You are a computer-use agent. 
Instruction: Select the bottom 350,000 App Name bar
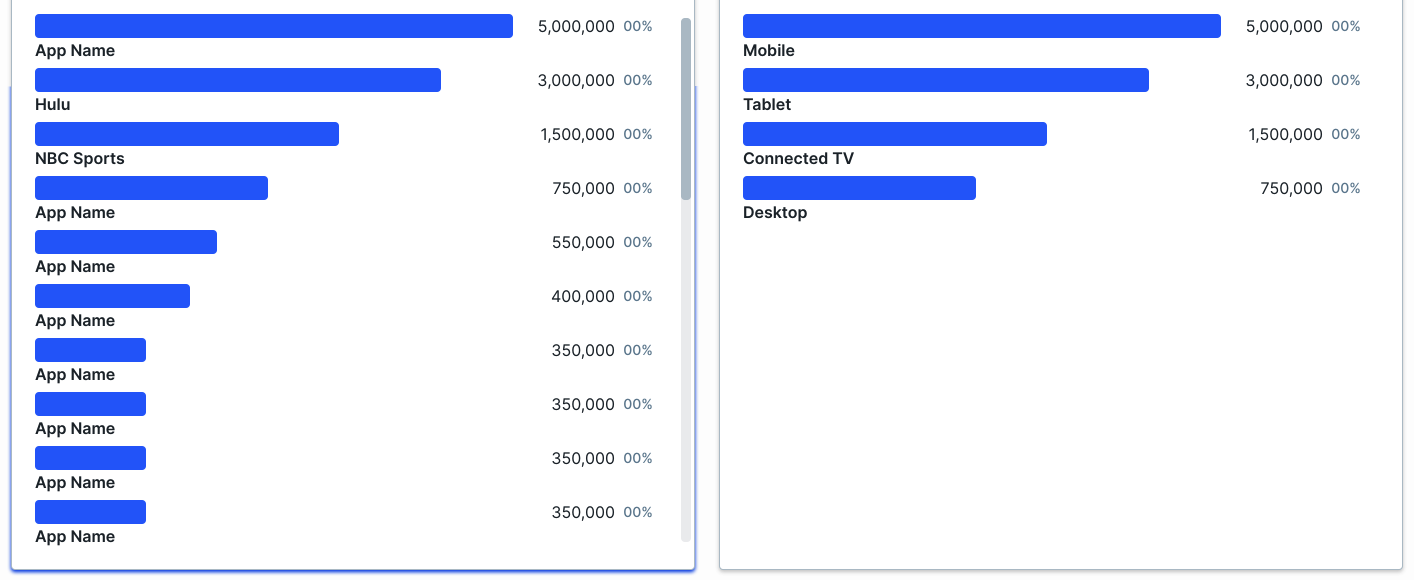[90, 511]
